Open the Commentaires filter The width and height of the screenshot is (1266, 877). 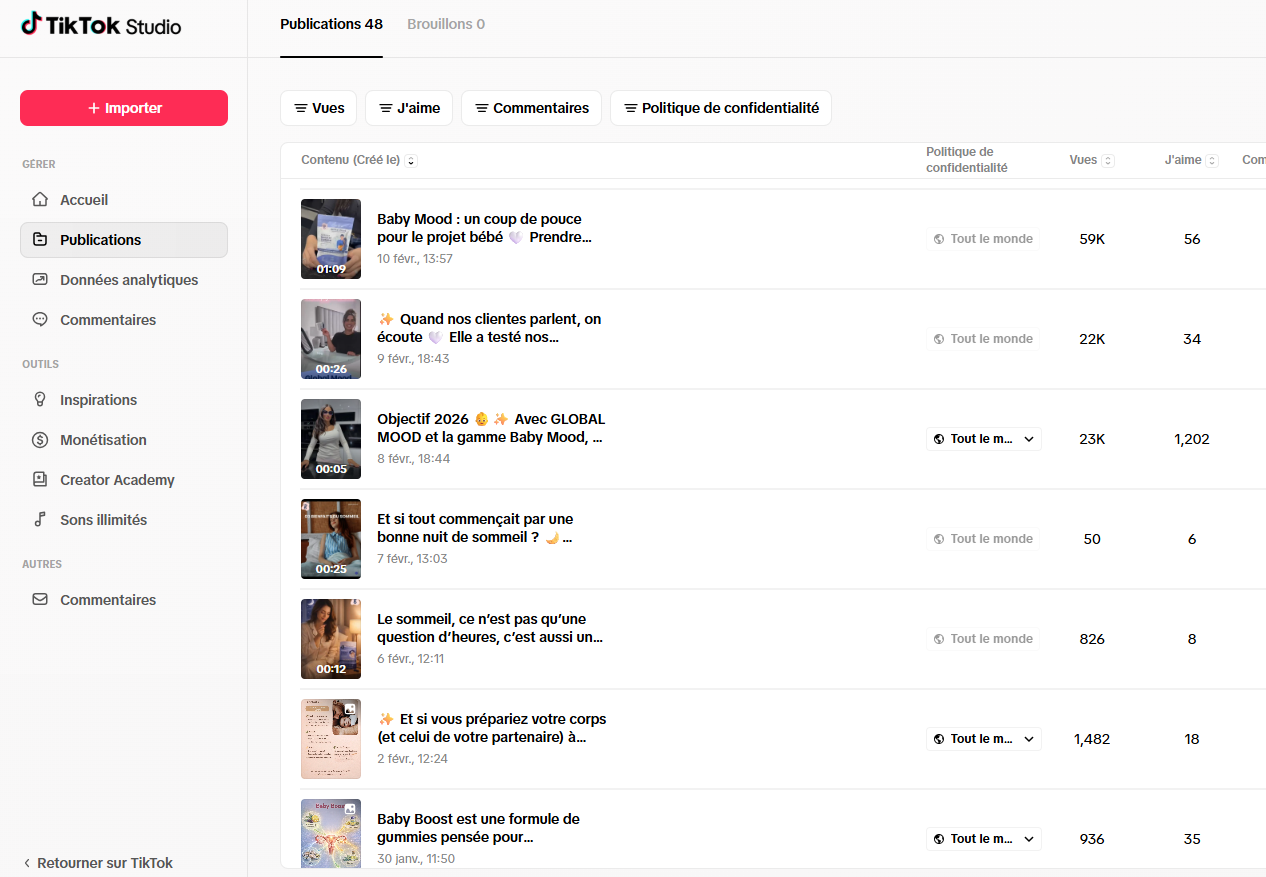531,108
